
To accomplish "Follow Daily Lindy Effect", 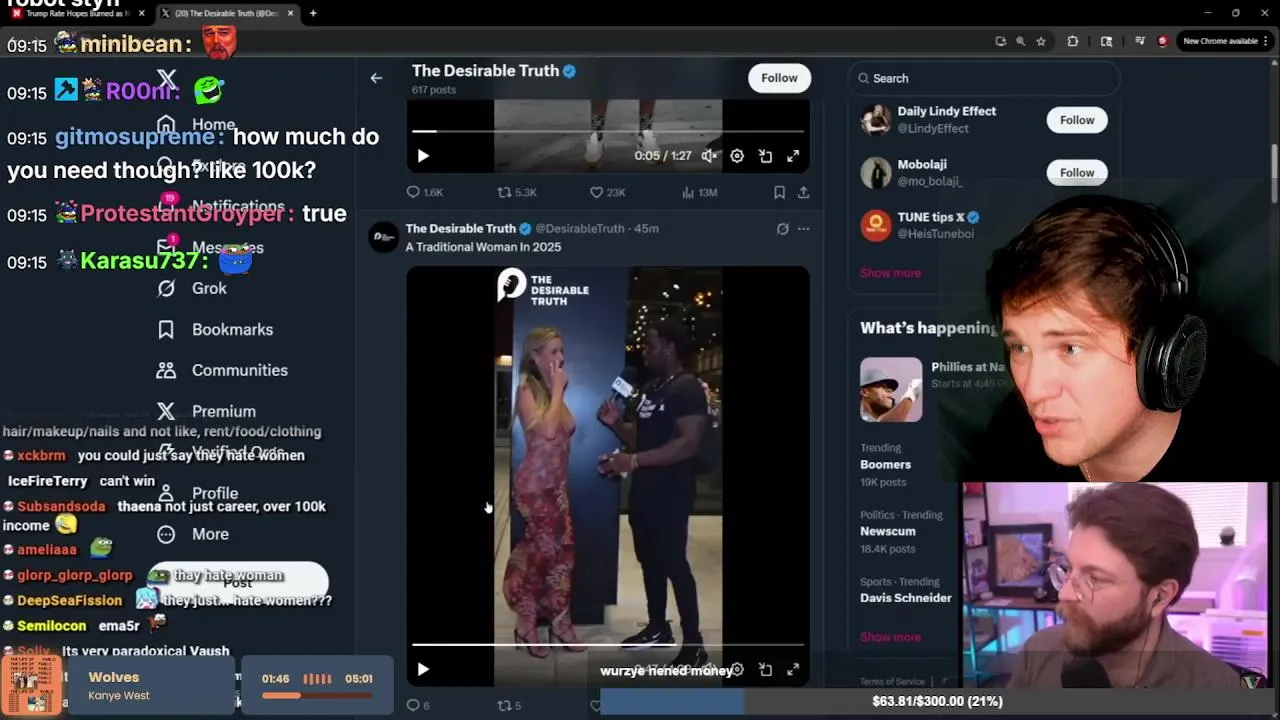I will tap(1077, 120).
